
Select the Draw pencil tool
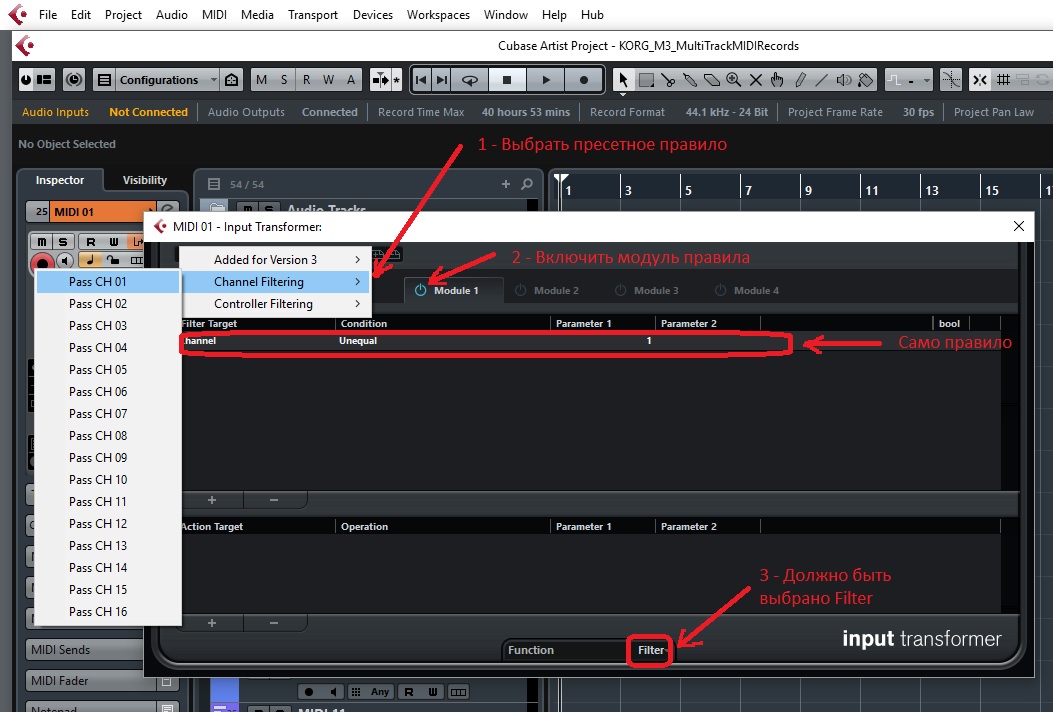799,80
